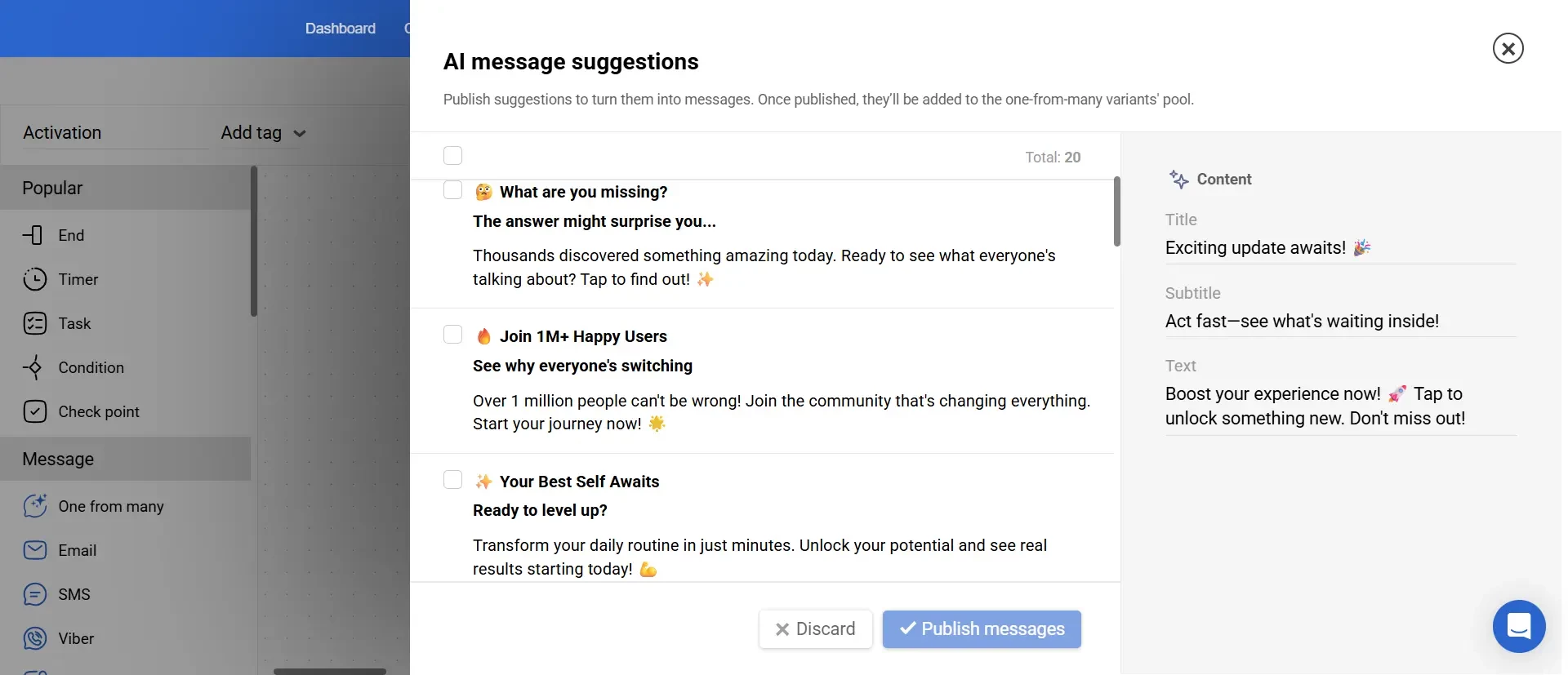Click the Email envelope icon
This screenshot has height=675, width=1568.
pos(34,550)
